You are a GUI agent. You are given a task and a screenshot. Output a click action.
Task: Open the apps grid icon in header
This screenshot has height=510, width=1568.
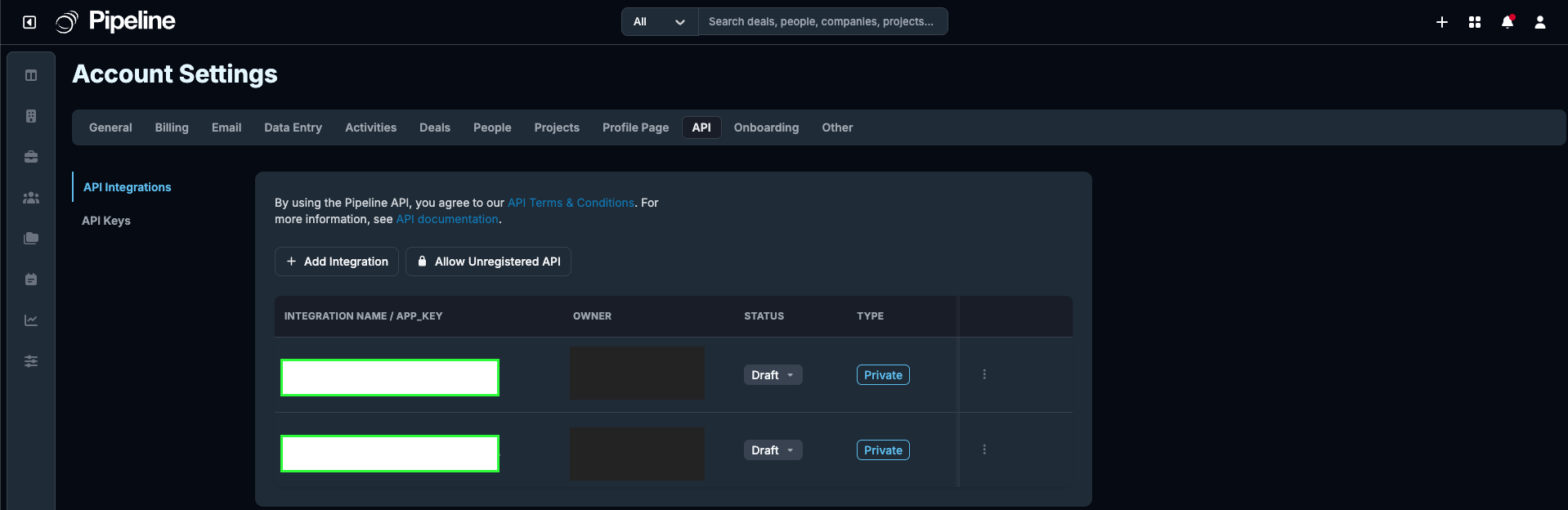click(1475, 22)
